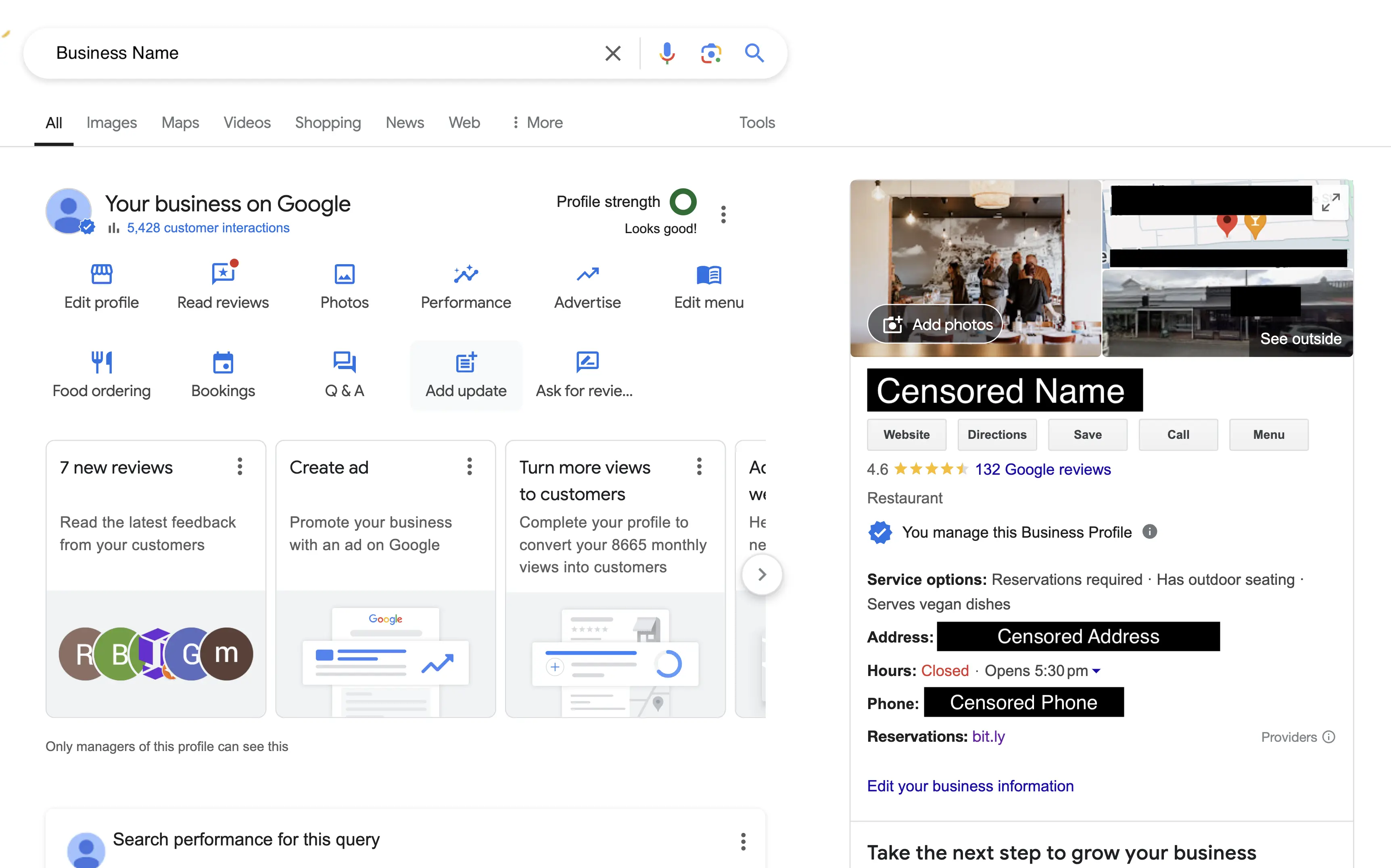Image resolution: width=1391 pixels, height=868 pixels.
Task: Search by voice microphone icon
Action: (666, 53)
